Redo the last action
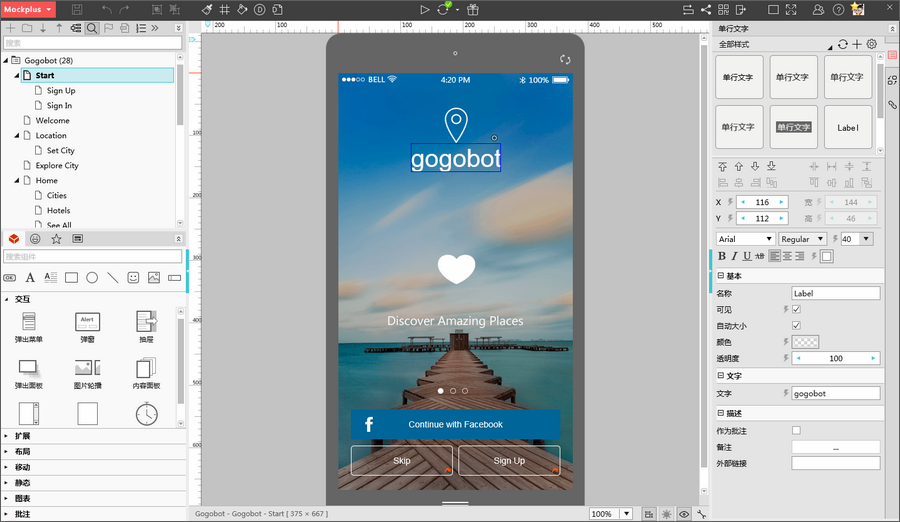 124,9
